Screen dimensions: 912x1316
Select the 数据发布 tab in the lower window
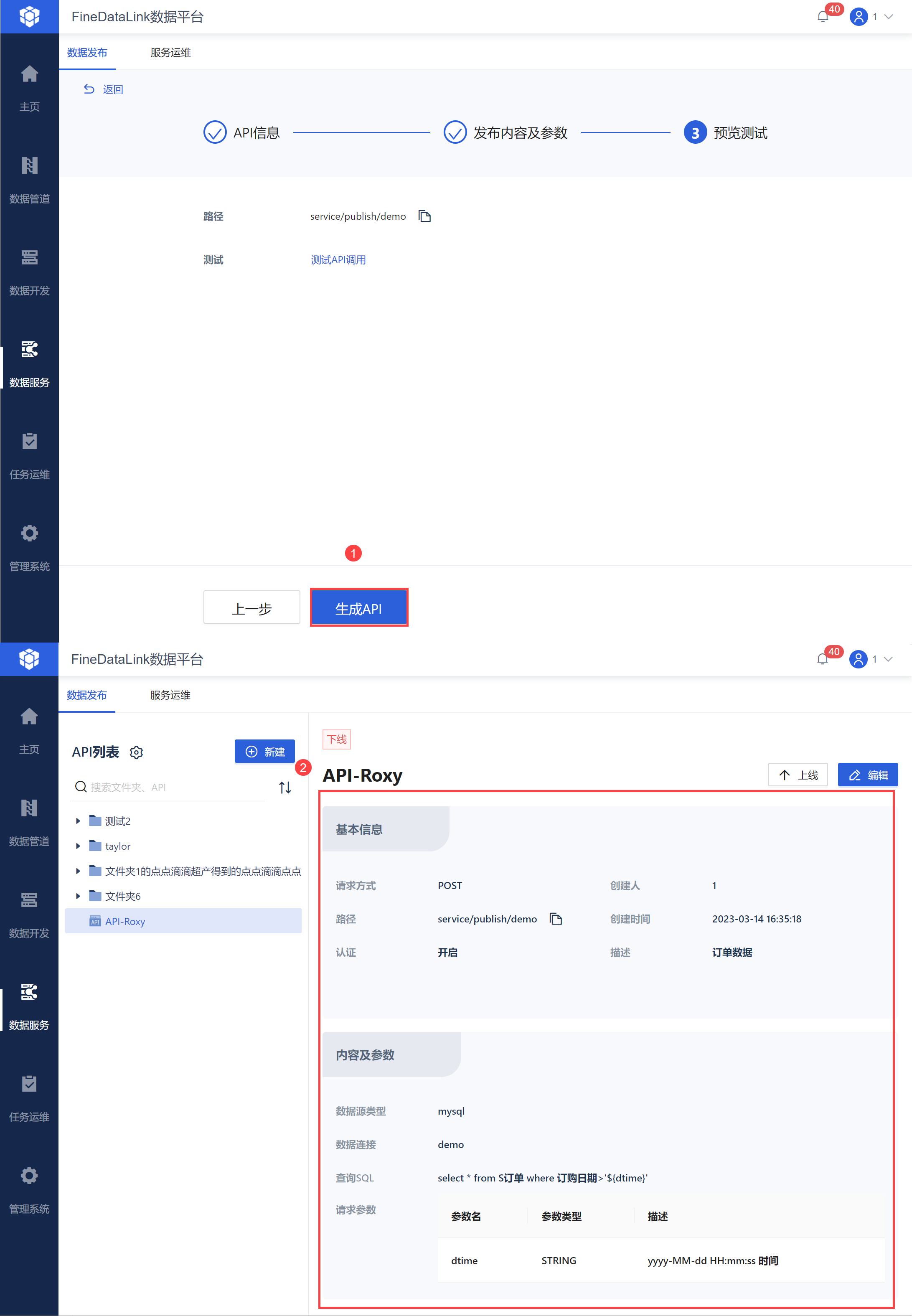[87, 695]
